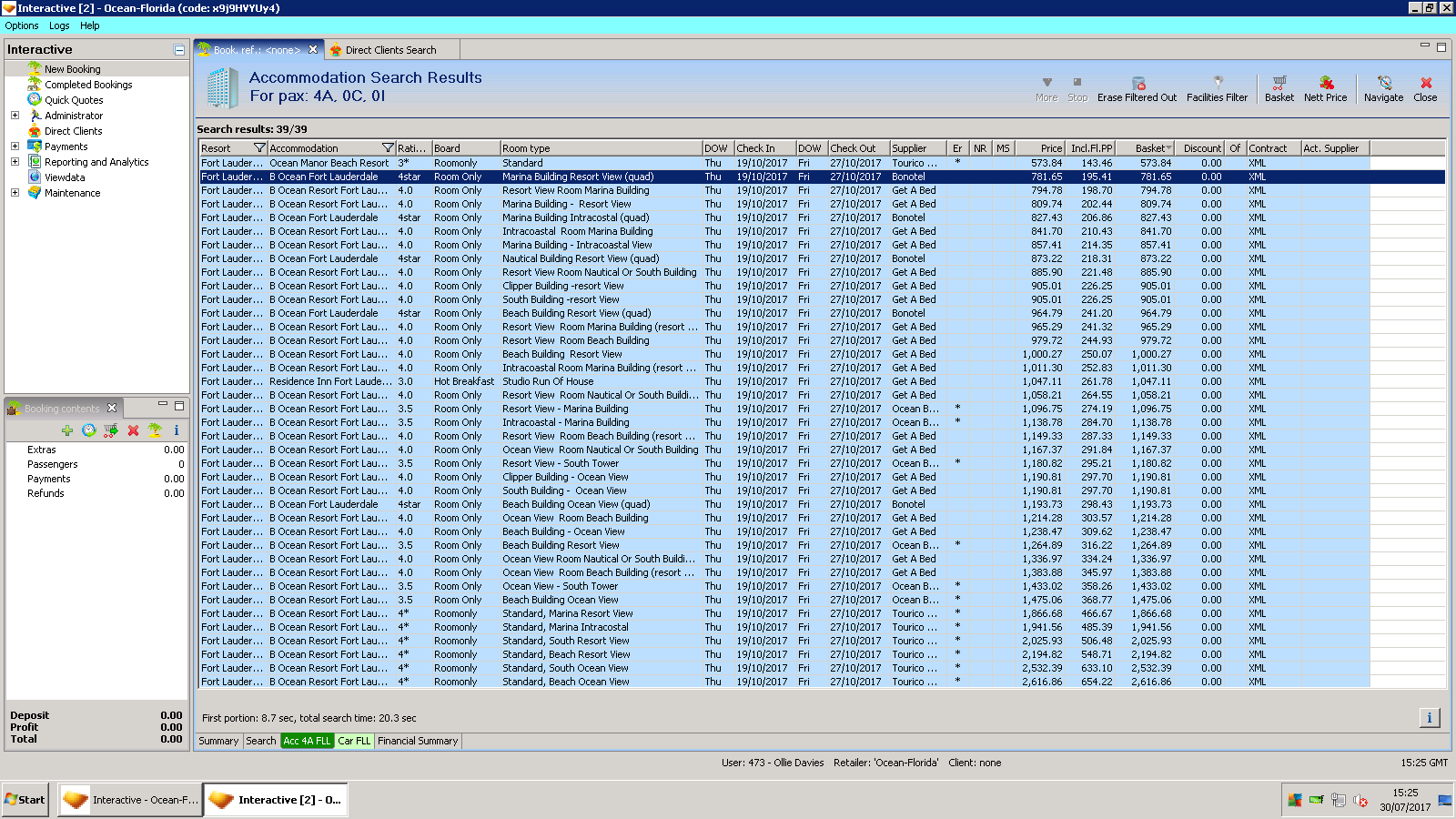Open the Facilities Filter funnel
This screenshot has height=819, width=1456.
[1217, 84]
